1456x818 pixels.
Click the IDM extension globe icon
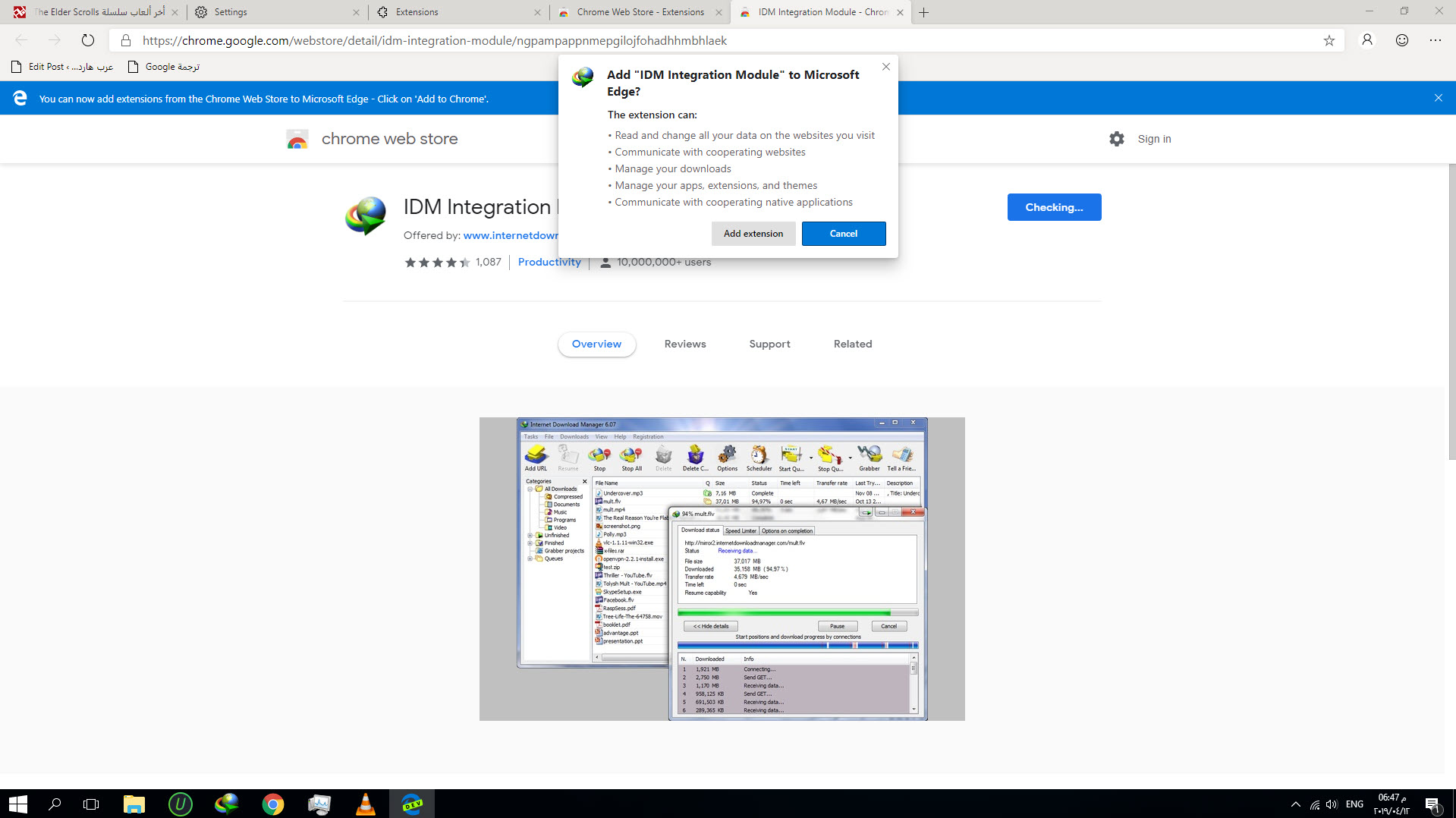[366, 216]
